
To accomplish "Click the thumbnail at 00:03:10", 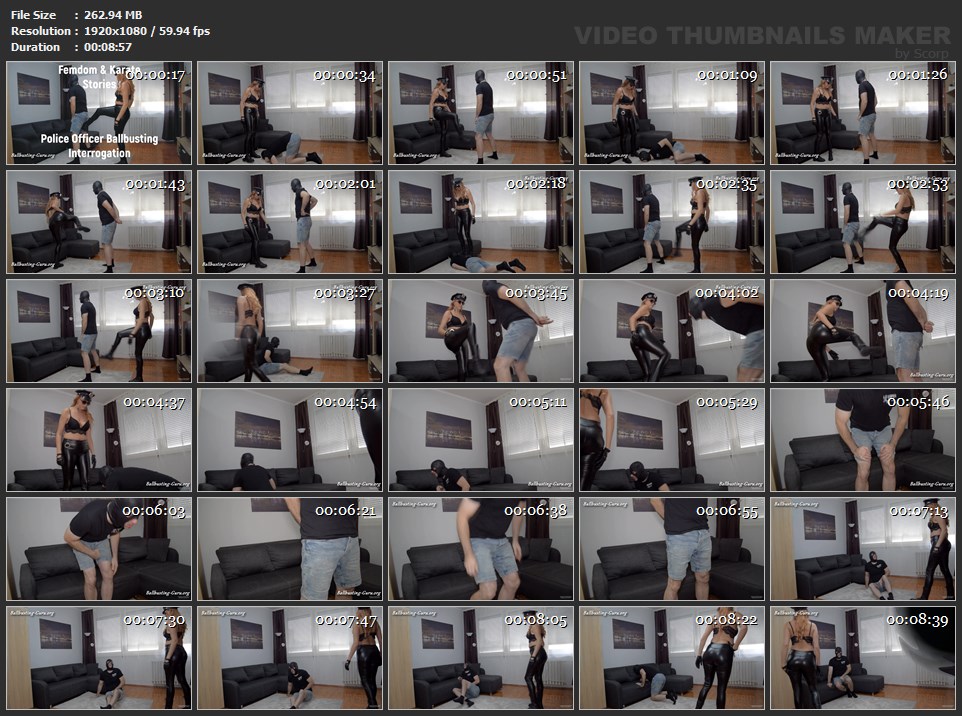I will pyautogui.click(x=99, y=330).
